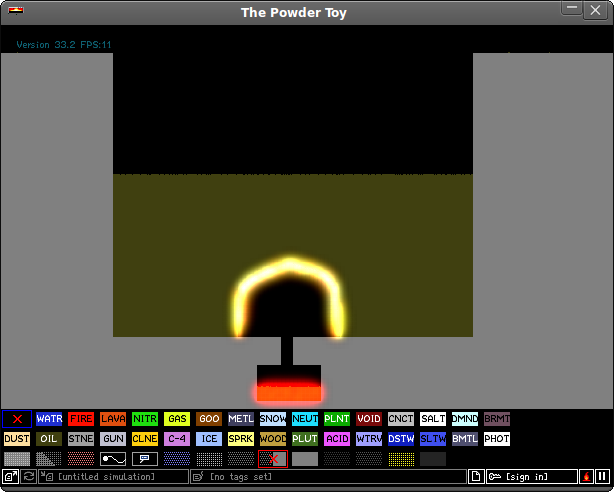Select the PLNT plant element
This screenshot has height=492, width=614.
click(337, 419)
